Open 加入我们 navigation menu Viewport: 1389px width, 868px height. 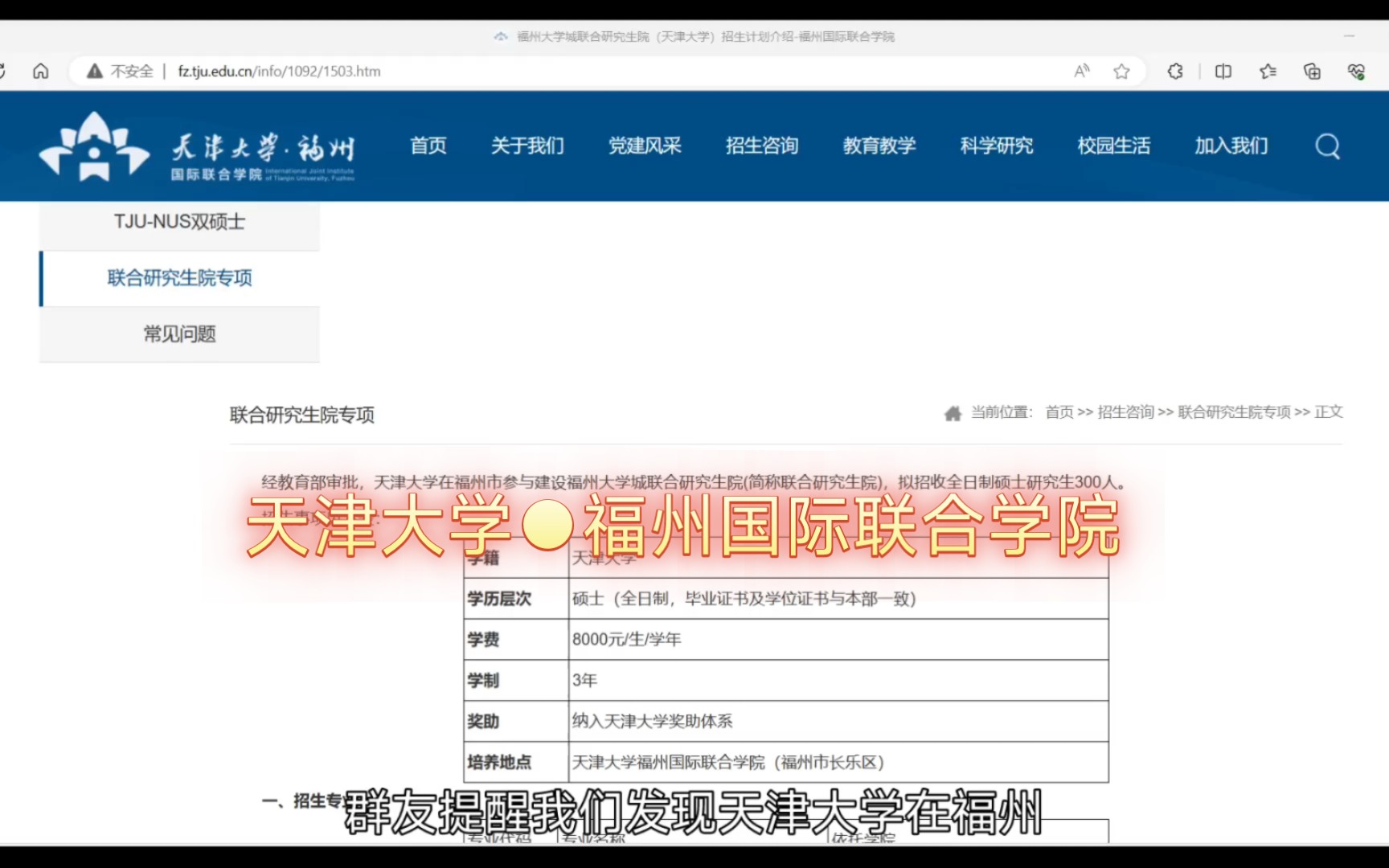[1231, 145]
